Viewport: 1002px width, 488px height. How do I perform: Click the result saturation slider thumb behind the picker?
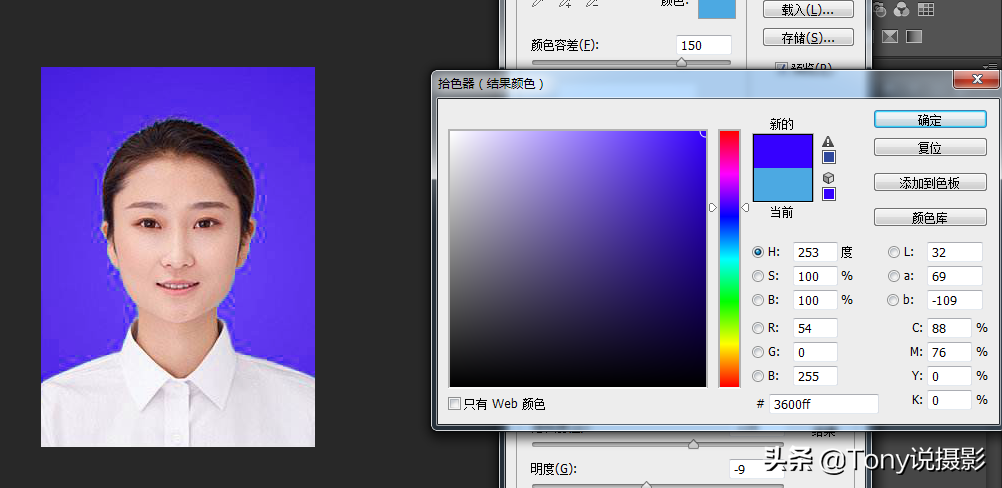tap(693, 444)
